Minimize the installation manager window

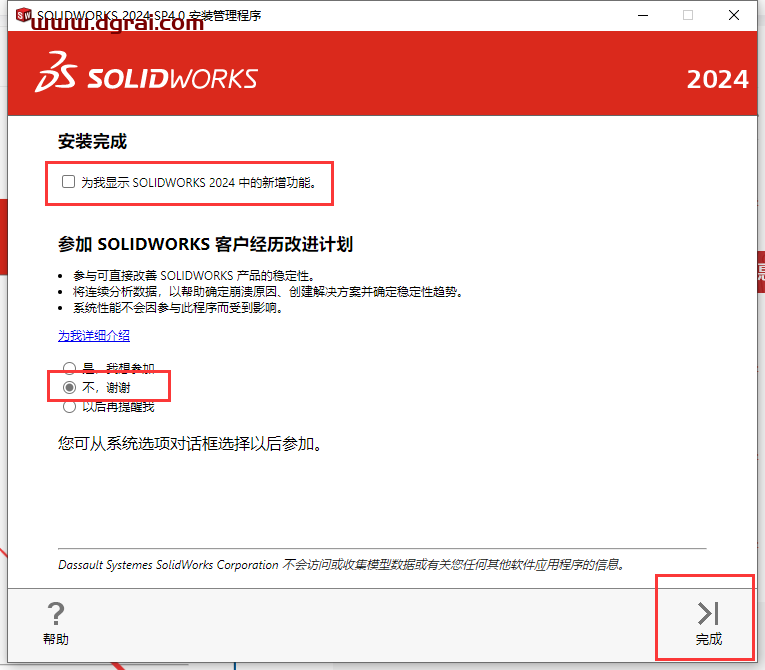click(x=643, y=15)
